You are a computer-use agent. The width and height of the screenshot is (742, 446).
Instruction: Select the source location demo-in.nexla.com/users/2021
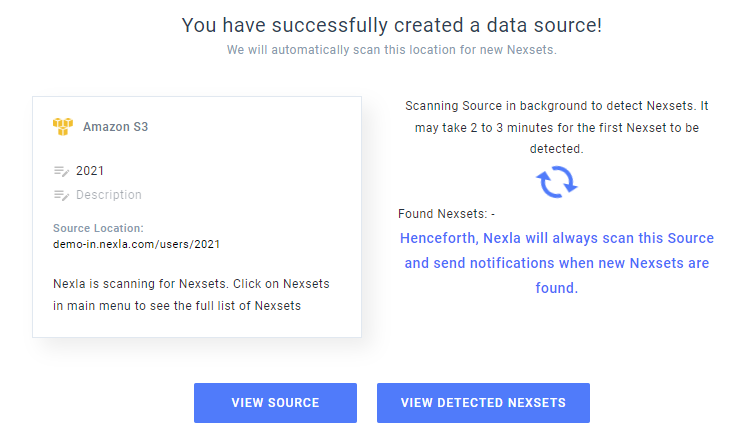(136, 244)
